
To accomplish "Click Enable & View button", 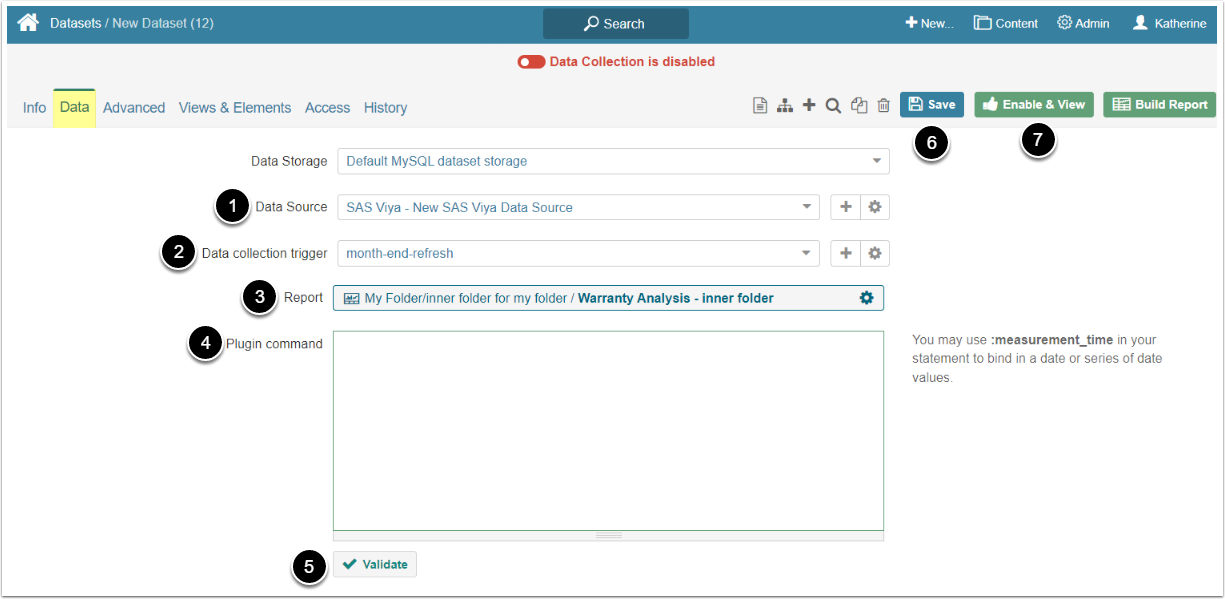I will pyautogui.click(x=1034, y=104).
